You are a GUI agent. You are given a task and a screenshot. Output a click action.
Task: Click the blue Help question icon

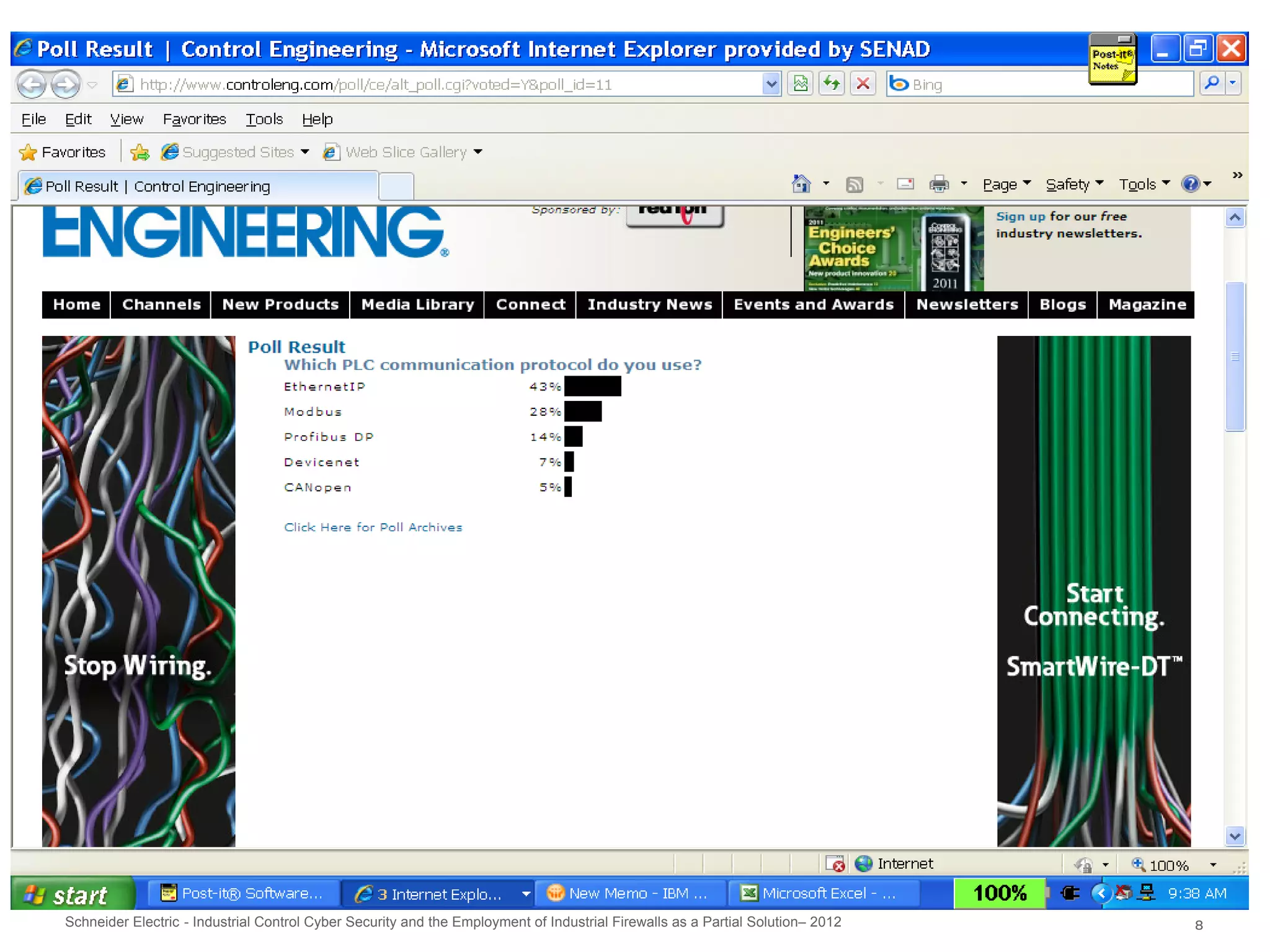[x=1191, y=184]
